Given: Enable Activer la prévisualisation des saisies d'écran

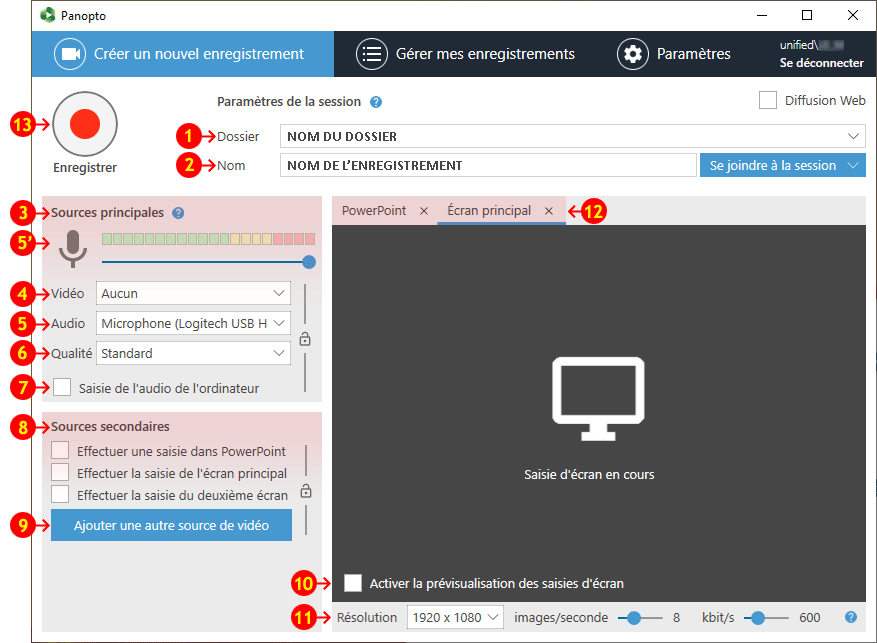Looking at the screenshot, I should (x=353, y=583).
